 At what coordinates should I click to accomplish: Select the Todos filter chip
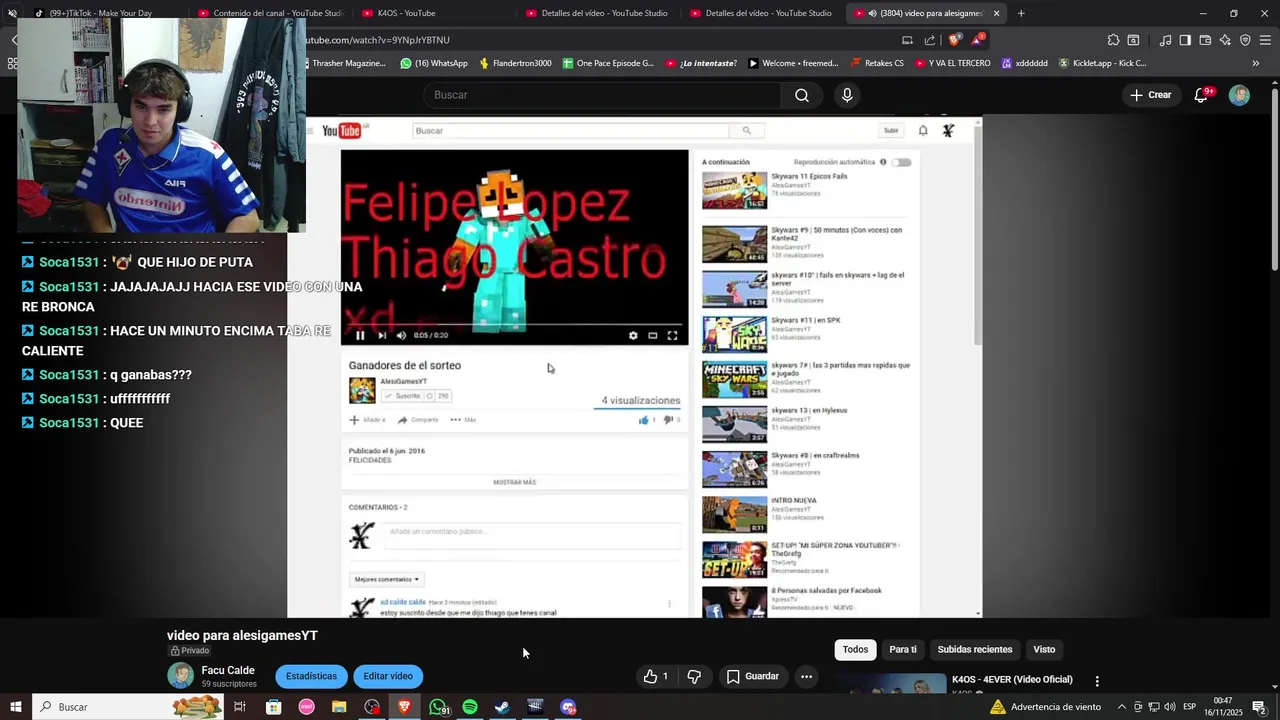[855, 650]
